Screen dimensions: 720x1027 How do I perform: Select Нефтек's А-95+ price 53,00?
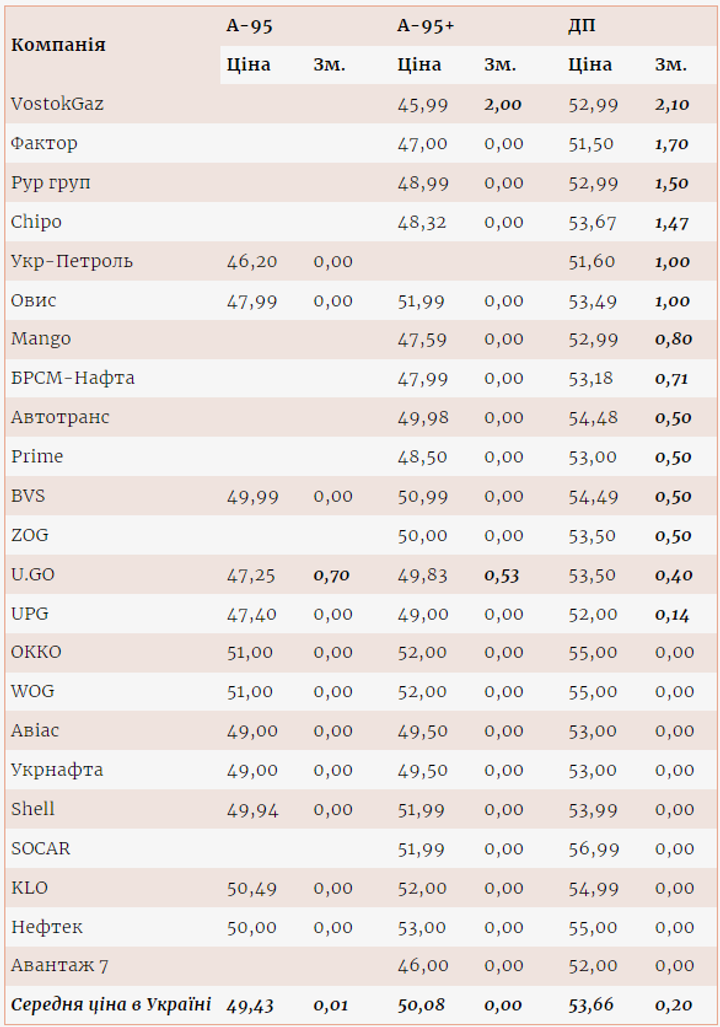pos(422,927)
